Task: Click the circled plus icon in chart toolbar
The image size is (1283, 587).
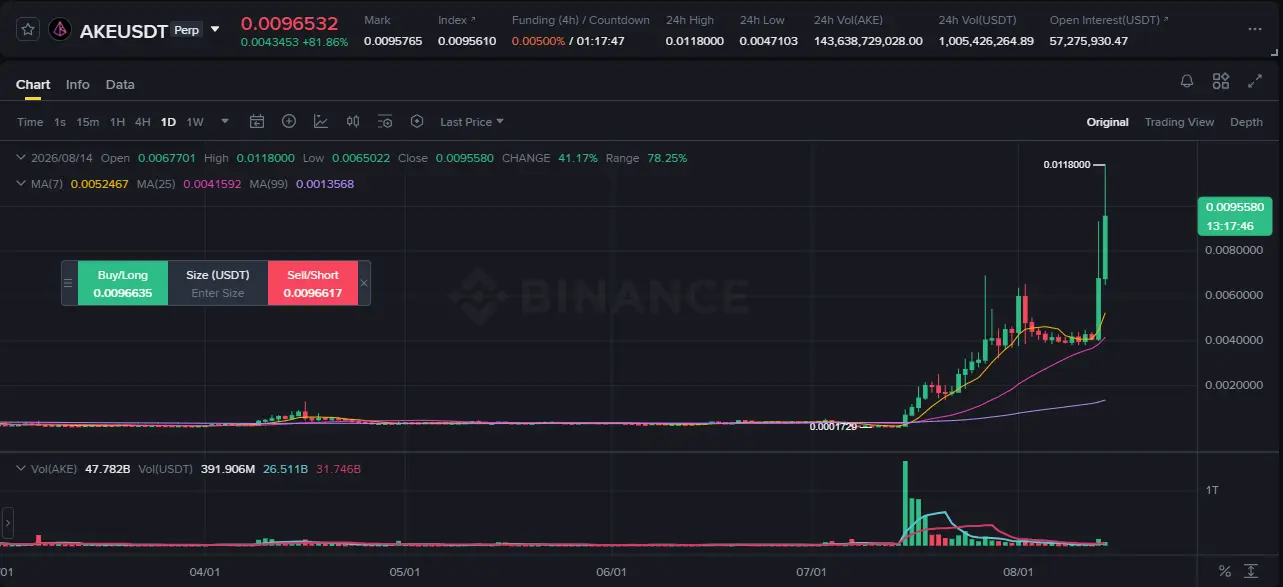Action: (289, 122)
